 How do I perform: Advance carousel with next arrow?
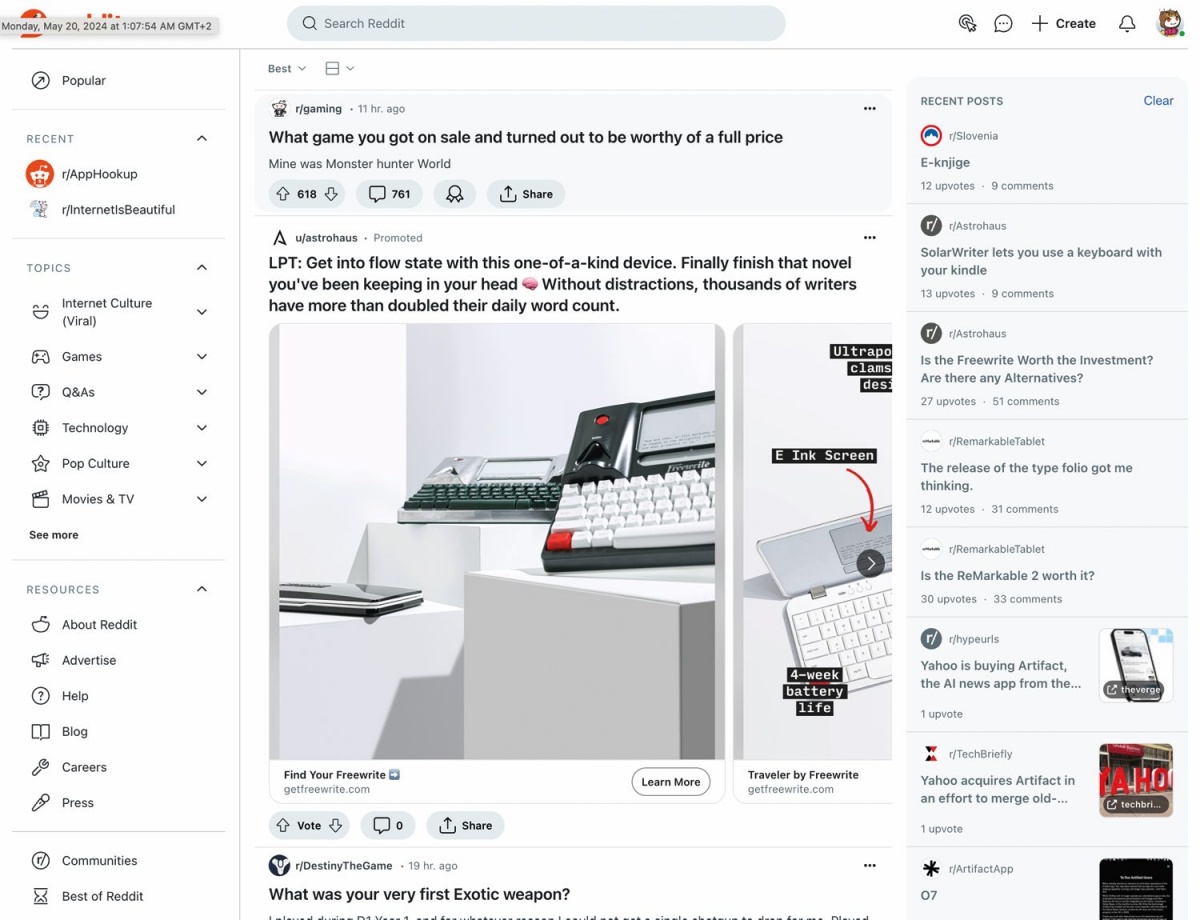tap(871, 563)
